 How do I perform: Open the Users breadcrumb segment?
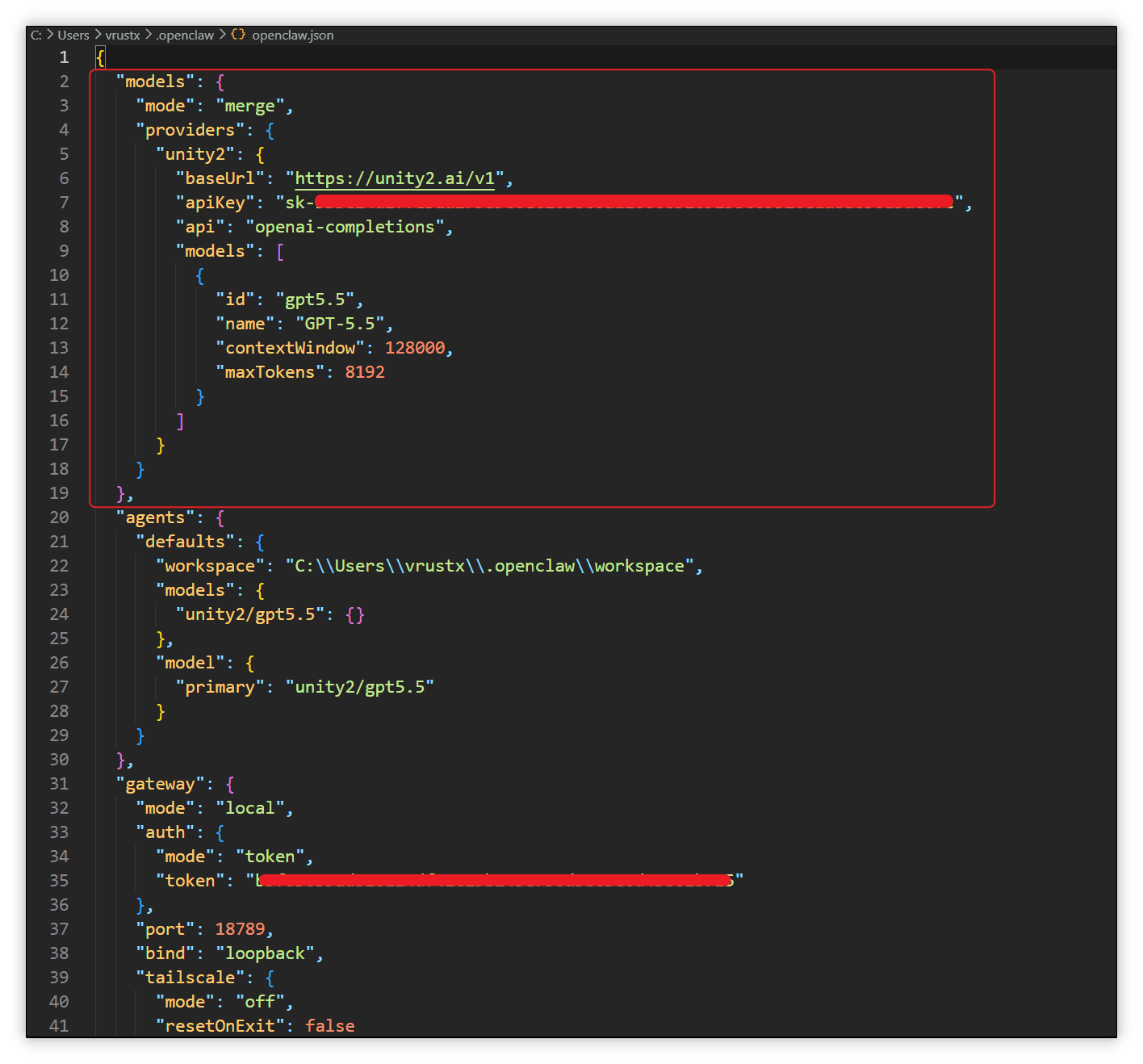73,36
